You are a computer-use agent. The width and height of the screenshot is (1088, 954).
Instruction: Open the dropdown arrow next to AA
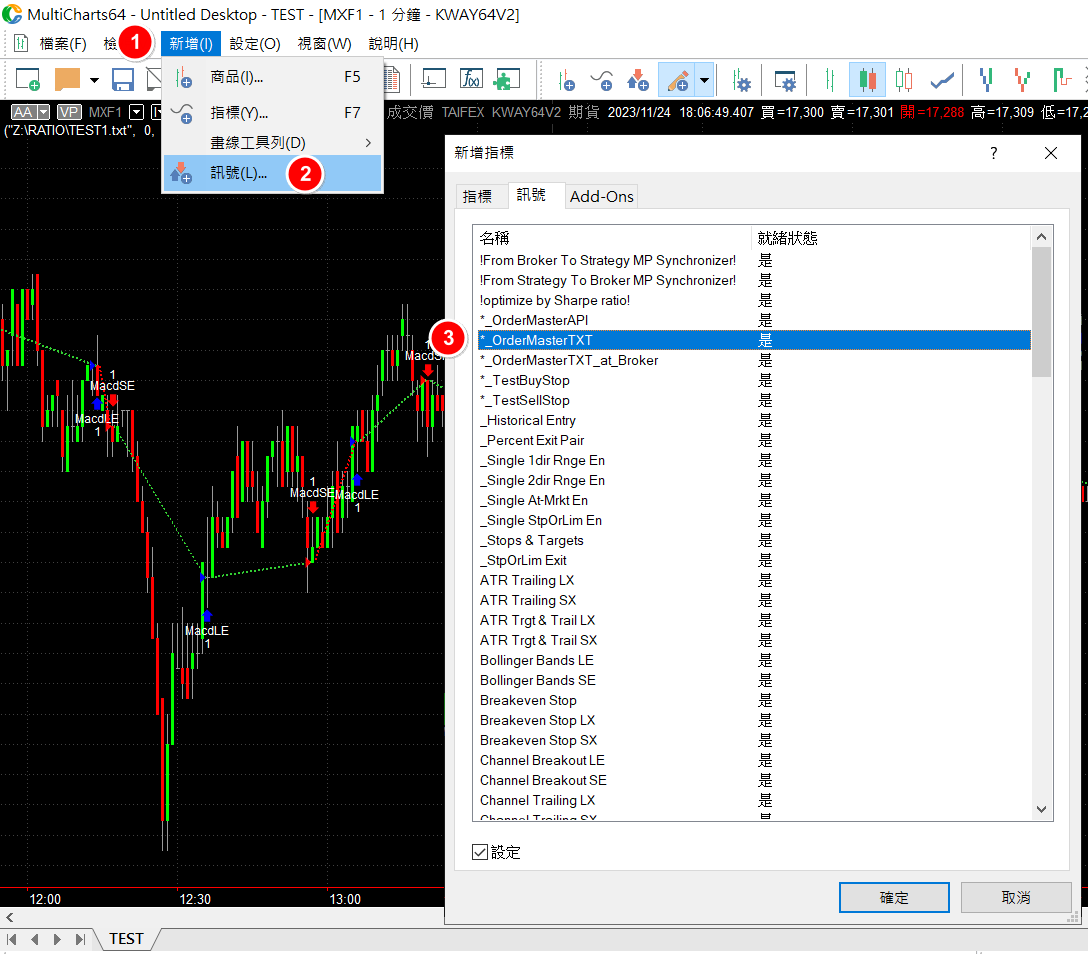click(x=44, y=112)
